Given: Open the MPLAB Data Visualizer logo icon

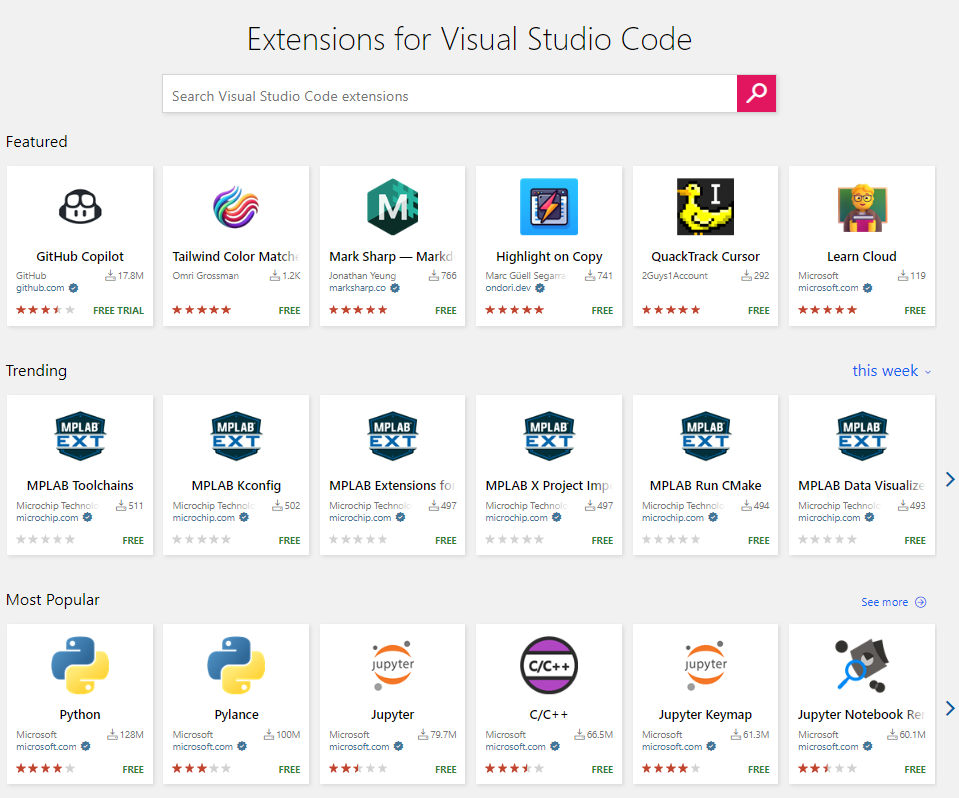Looking at the screenshot, I should (862, 436).
